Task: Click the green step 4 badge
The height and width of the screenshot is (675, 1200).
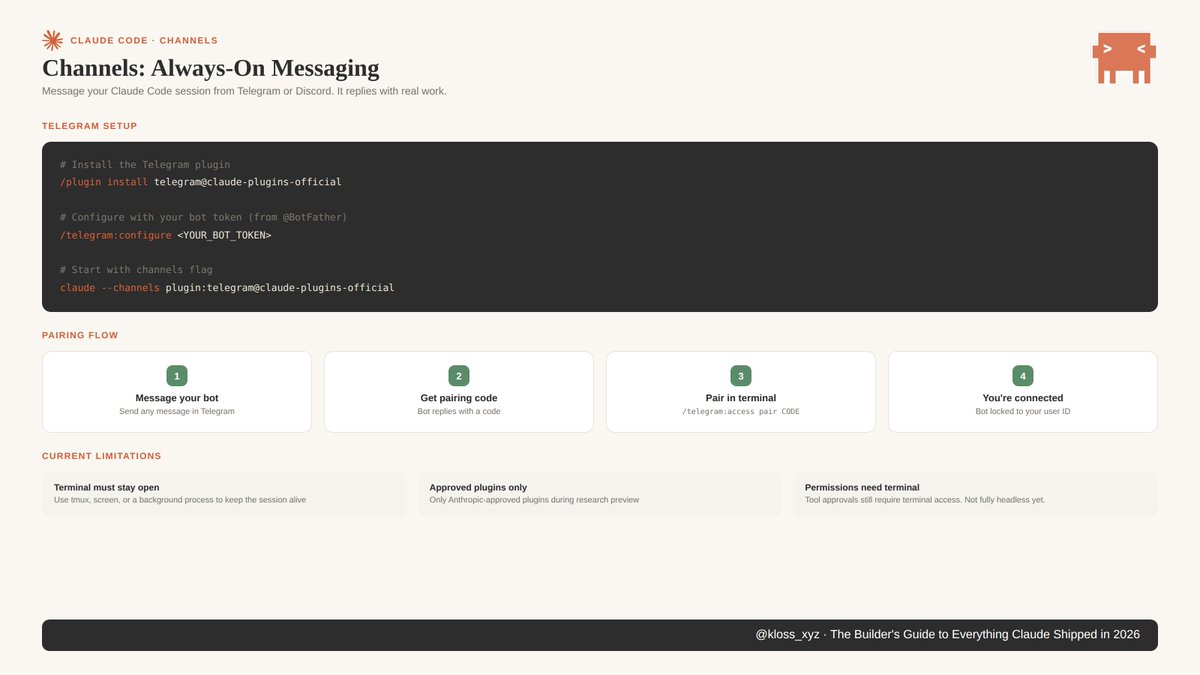Action: point(1023,376)
